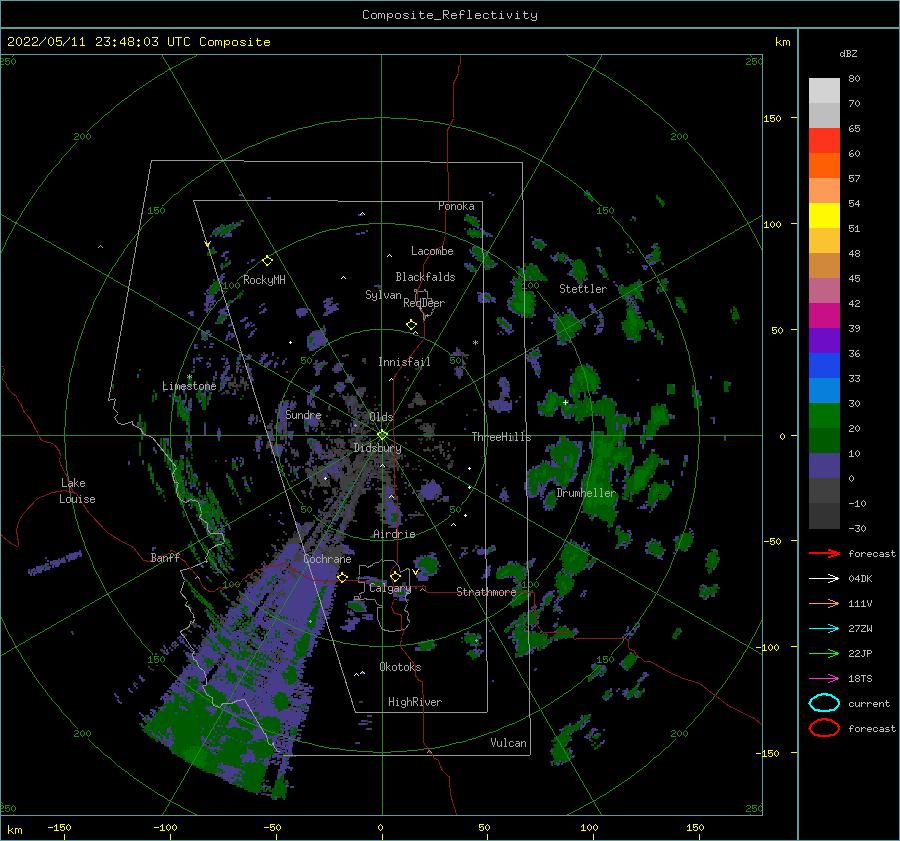Click the yellow diamond marker under Cochrane
Image resolution: width=900 pixels, height=841 pixels.
[x=342, y=577]
